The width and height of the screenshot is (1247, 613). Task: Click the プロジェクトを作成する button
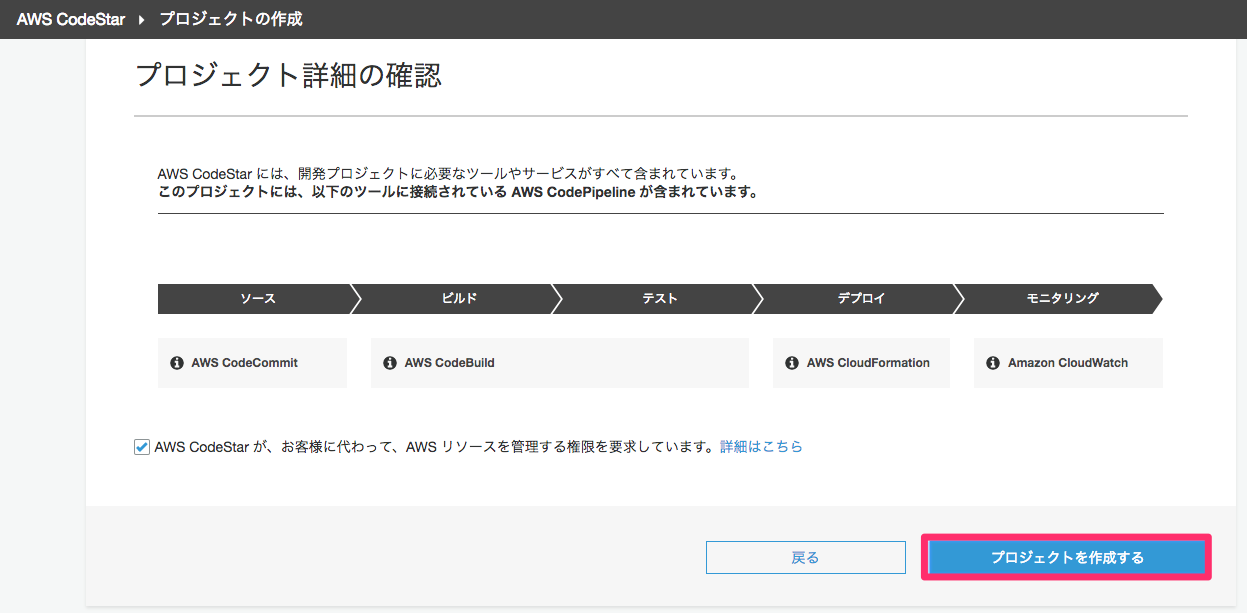tap(1066, 557)
